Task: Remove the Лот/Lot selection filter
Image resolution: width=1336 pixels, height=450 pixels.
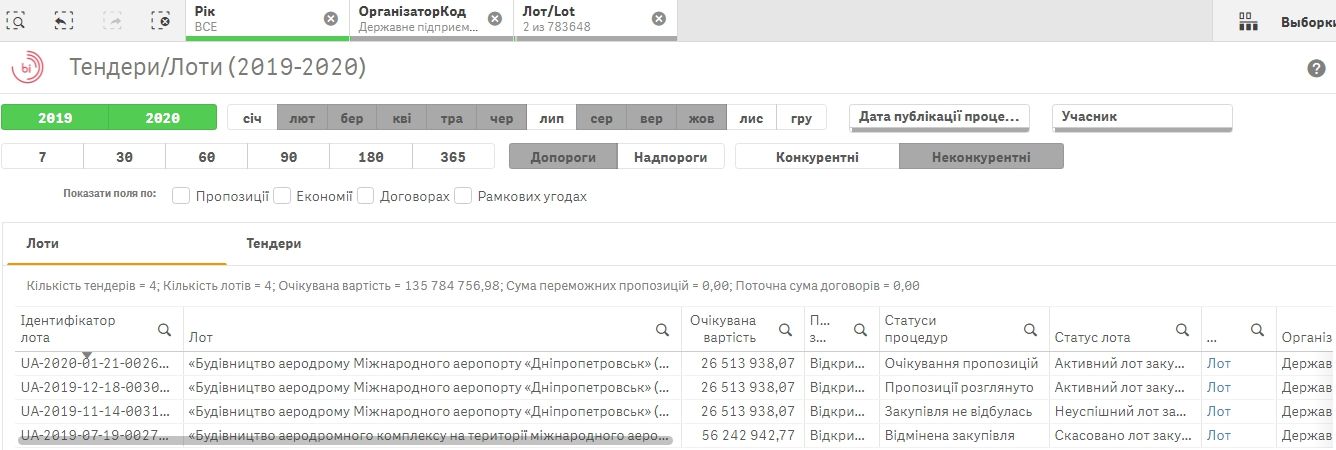Action: (x=658, y=19)
